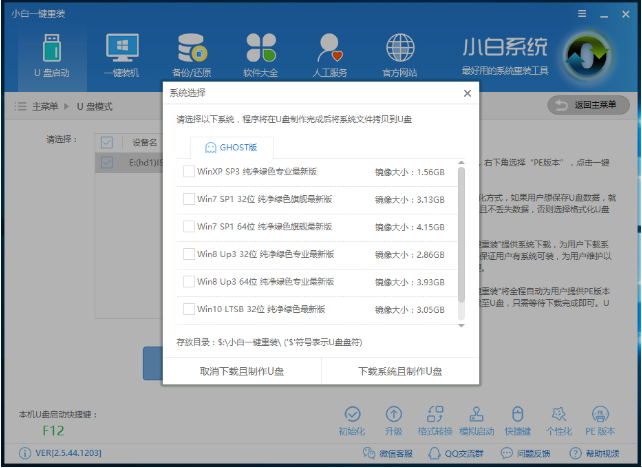Close the 系统选择 dialog
This screenshot has height=468, width=642.
467,93
